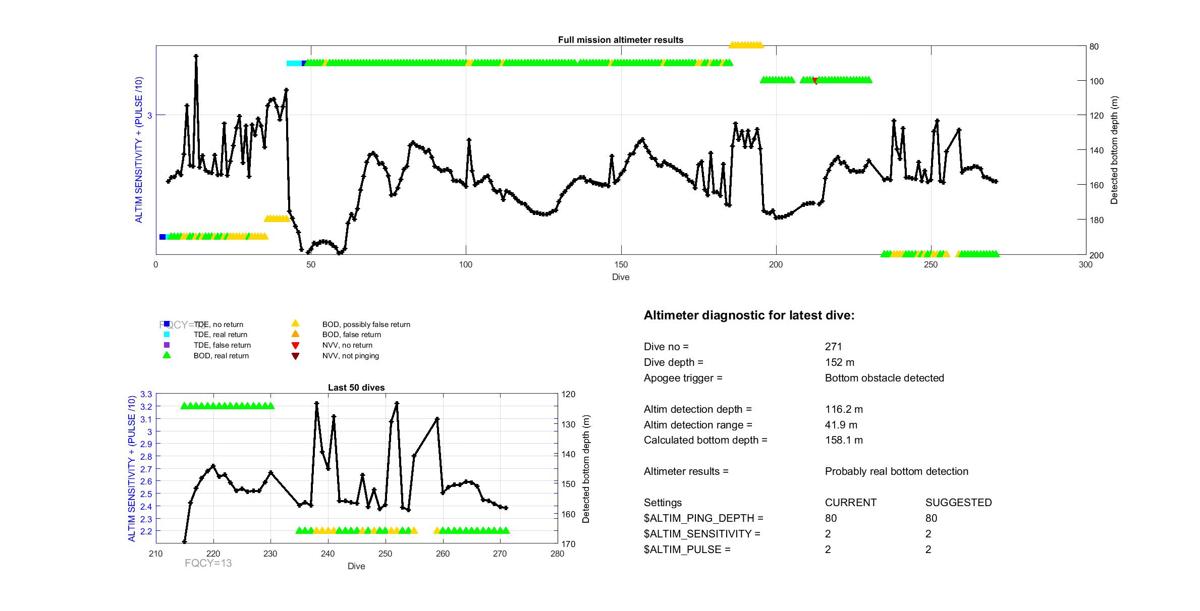This screenshot has height=611, width=1200.
Task: Click the dive depth value '152 m'
Action: point(841,362)
